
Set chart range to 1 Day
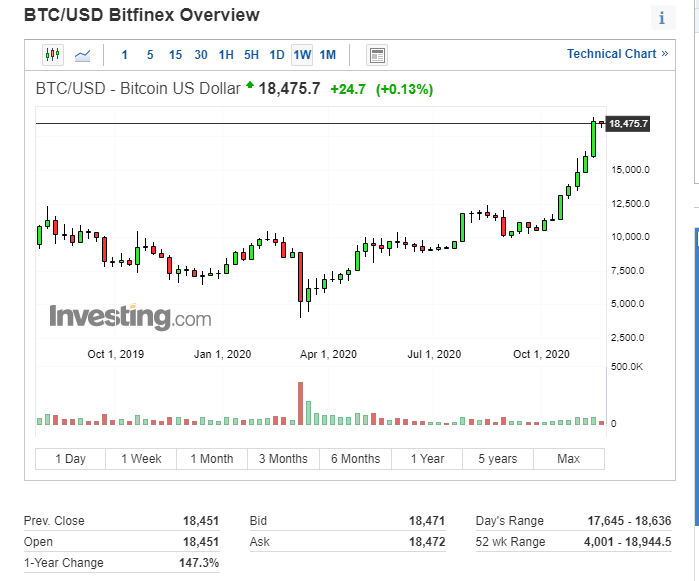coord(70,459)
